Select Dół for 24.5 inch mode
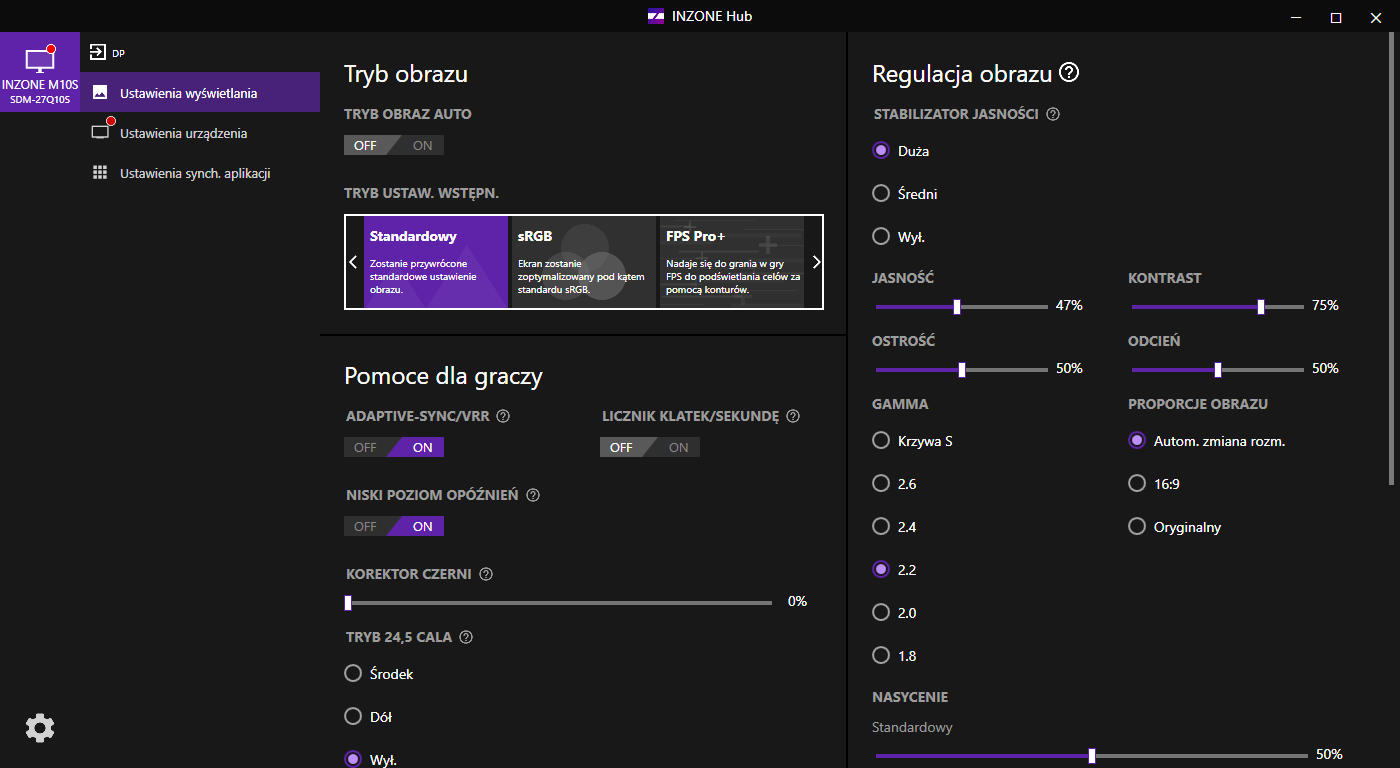Viewport: 1400px width, 768px height. [353, 716]
